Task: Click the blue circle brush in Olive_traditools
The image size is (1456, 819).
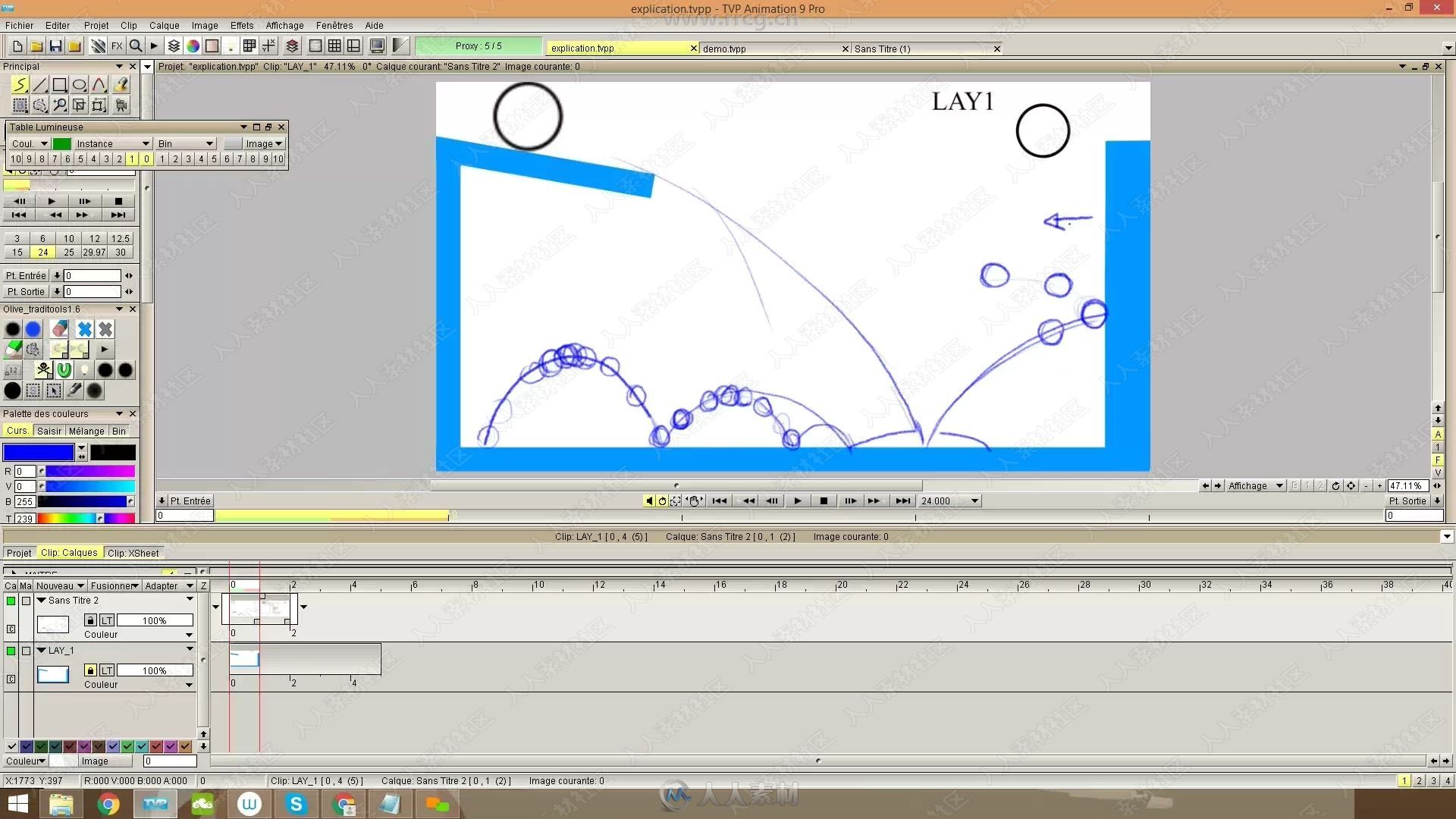Action: point(33,329)
